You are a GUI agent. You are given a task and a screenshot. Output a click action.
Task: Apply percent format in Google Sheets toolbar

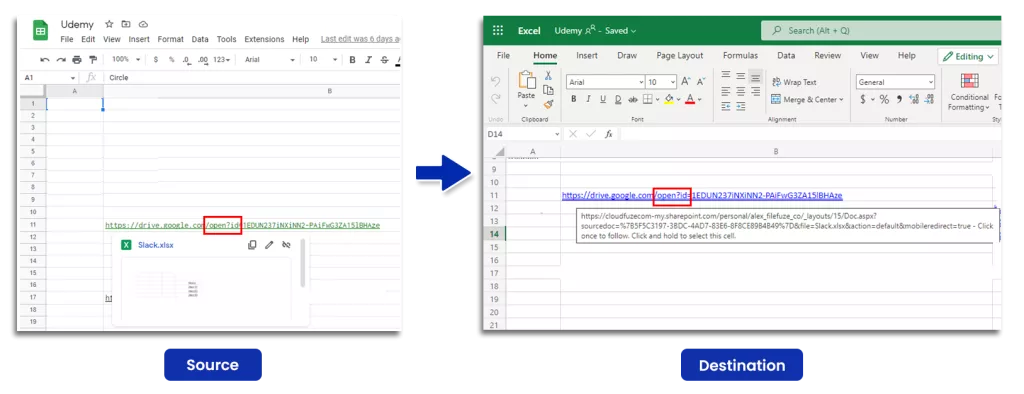pos(172,59)
